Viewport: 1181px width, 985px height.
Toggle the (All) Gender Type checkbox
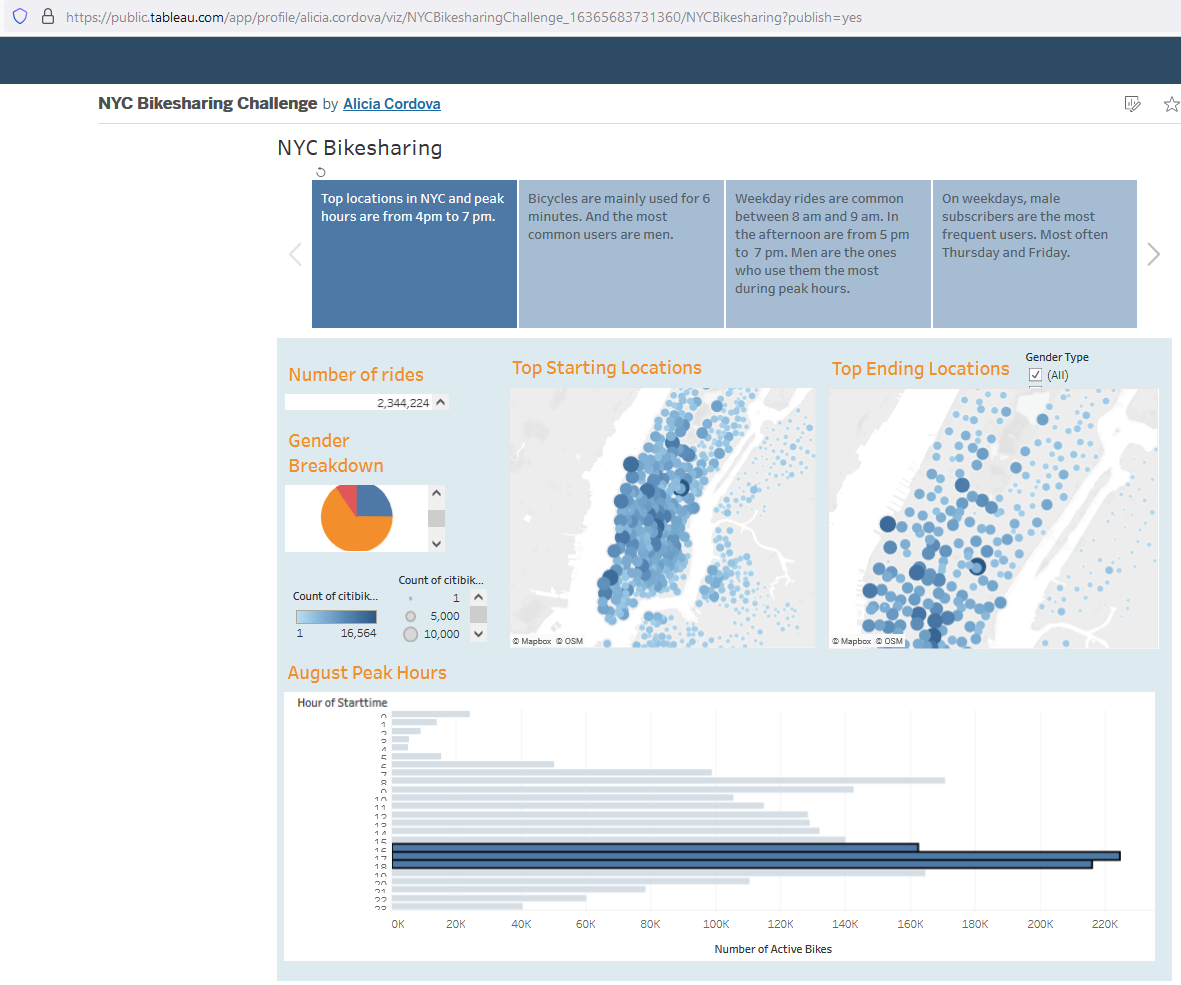click(x=1036, y=375)
